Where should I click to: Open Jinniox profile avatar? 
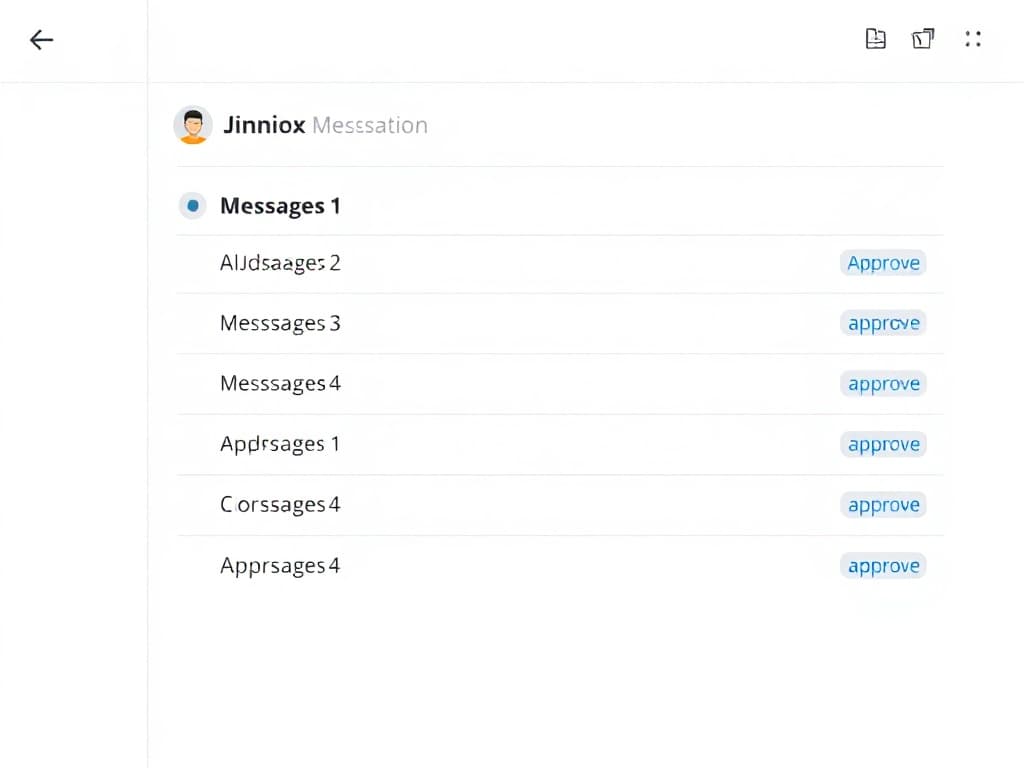click(x=193, y=125)
